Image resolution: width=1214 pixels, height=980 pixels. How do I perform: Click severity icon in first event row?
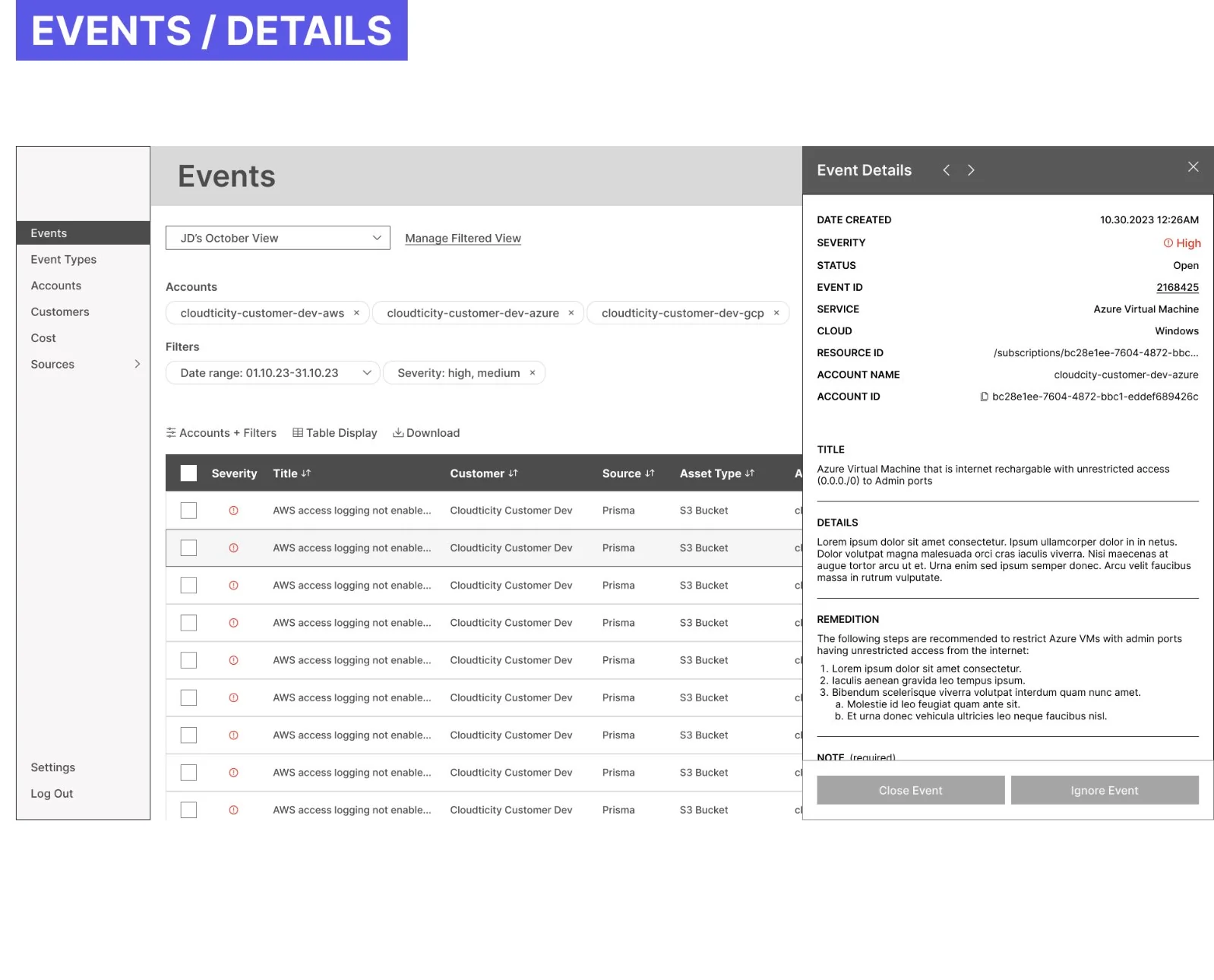[x=233, y=511]
